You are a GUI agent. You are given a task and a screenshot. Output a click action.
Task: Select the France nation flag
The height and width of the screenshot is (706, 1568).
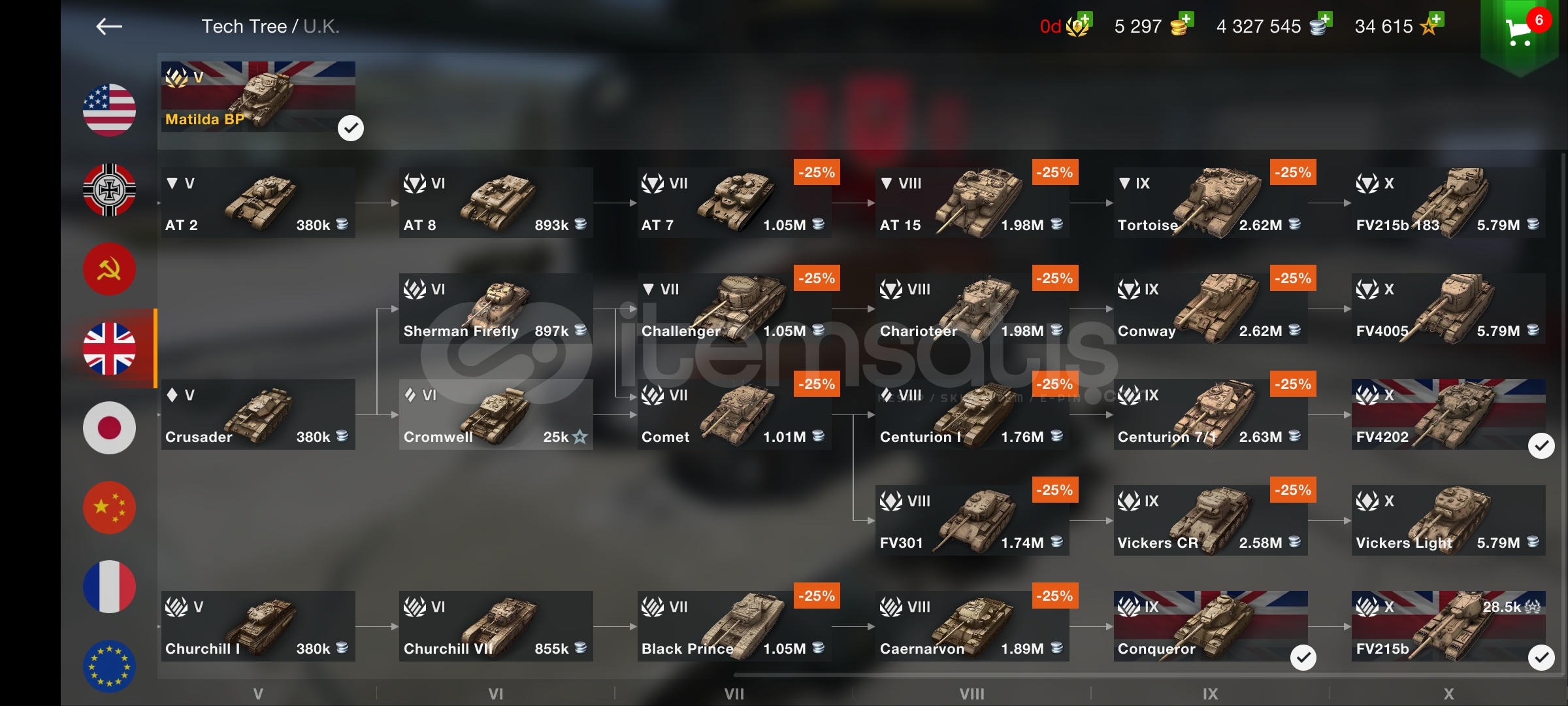coord(109,586)
